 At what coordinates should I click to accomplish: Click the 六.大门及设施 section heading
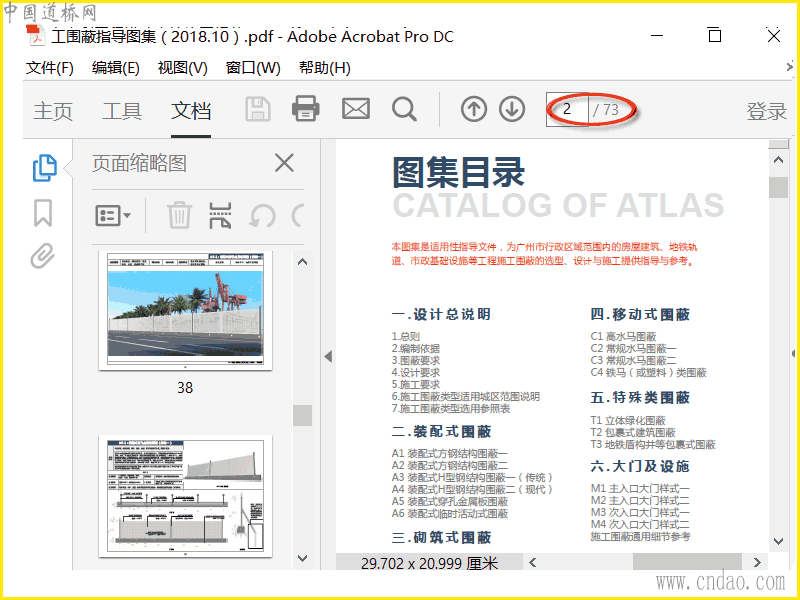coord(640,466)
